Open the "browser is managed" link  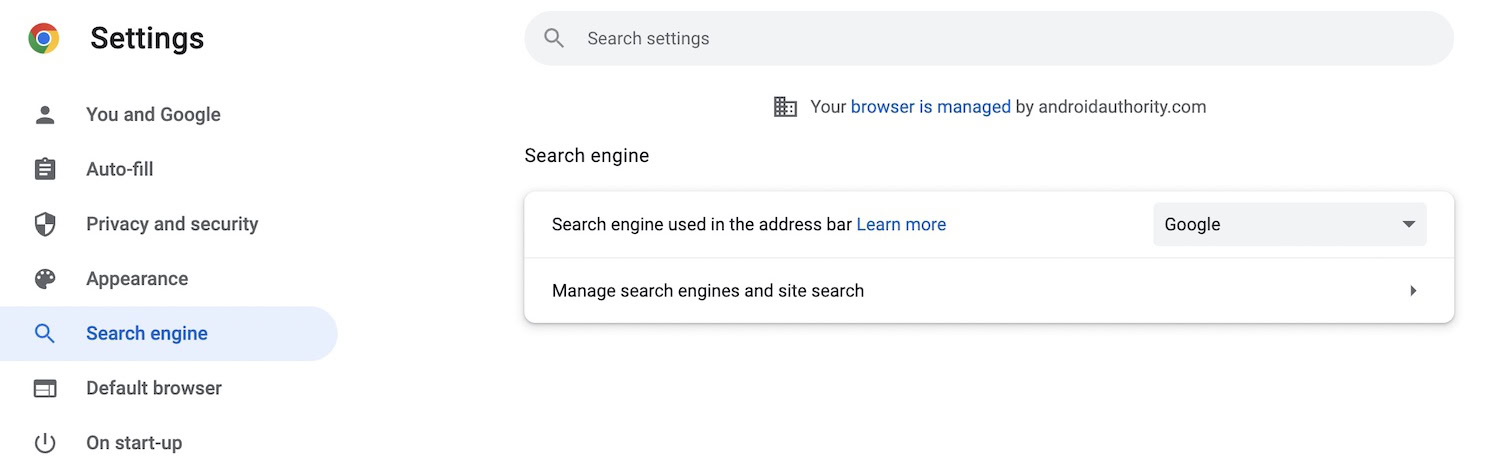click(x=930, y=107)
